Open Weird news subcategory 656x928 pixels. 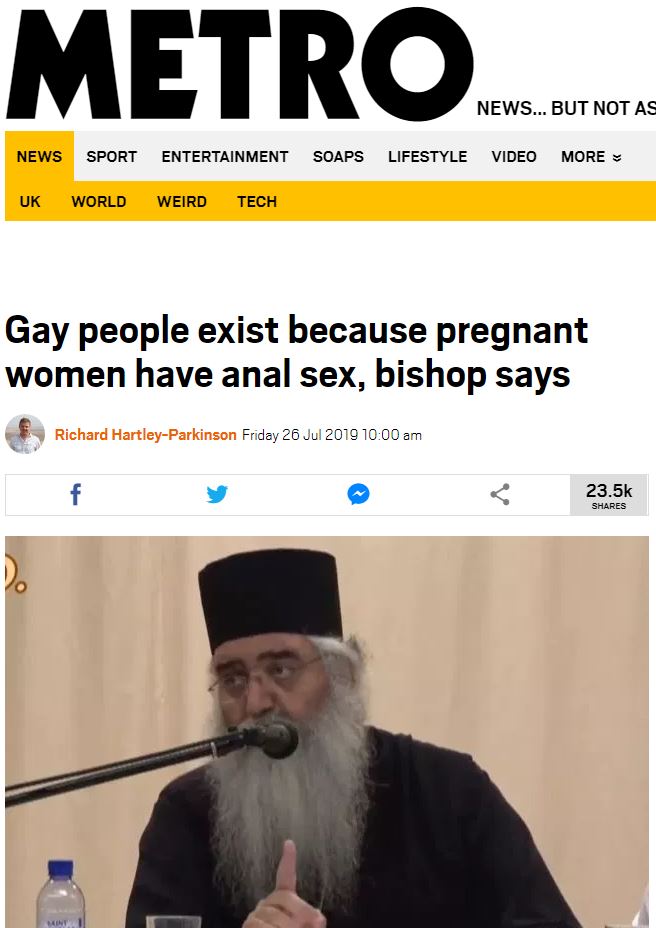(x=182, y=202)
